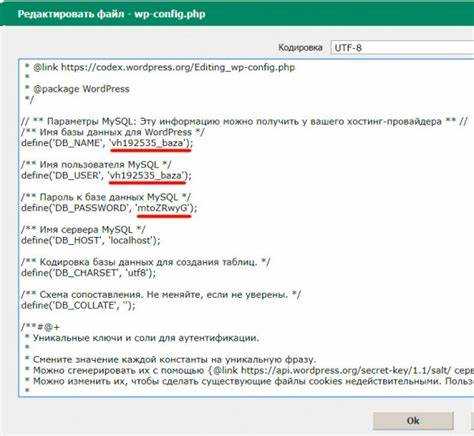Screen dimensions: 474x436
Task: Click the 'Схема сопоставления' comment line
Action: point(161,295)
